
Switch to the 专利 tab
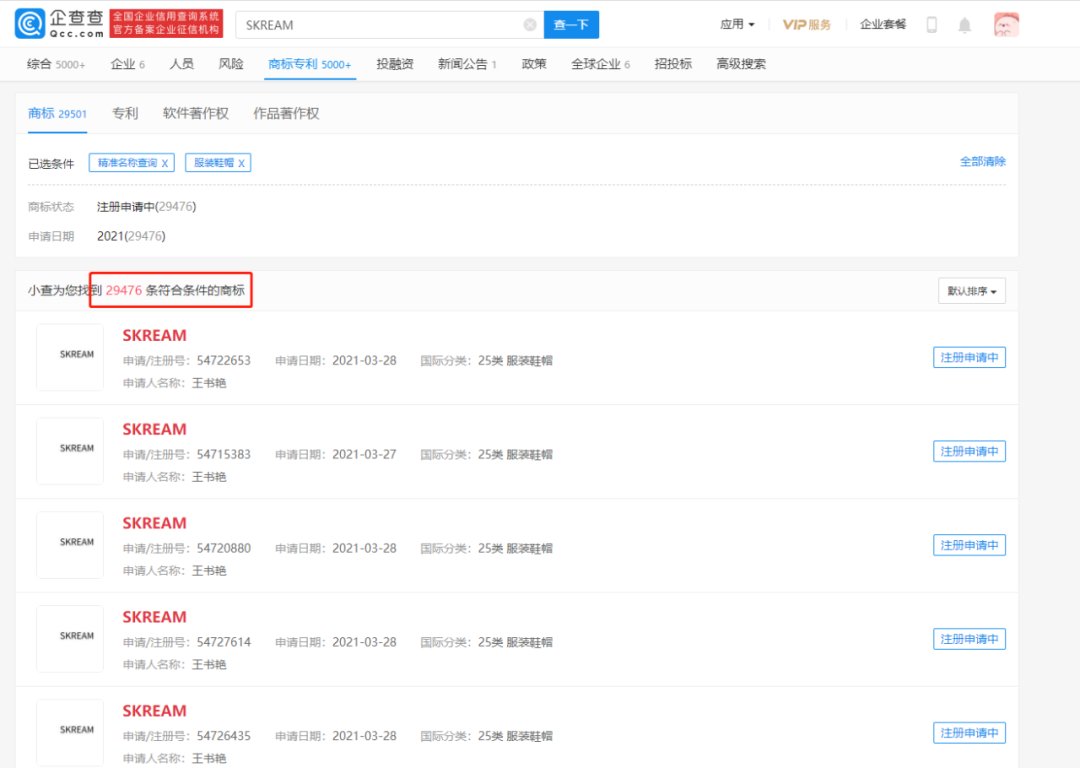pyautogui.click(x=125, y=113)
